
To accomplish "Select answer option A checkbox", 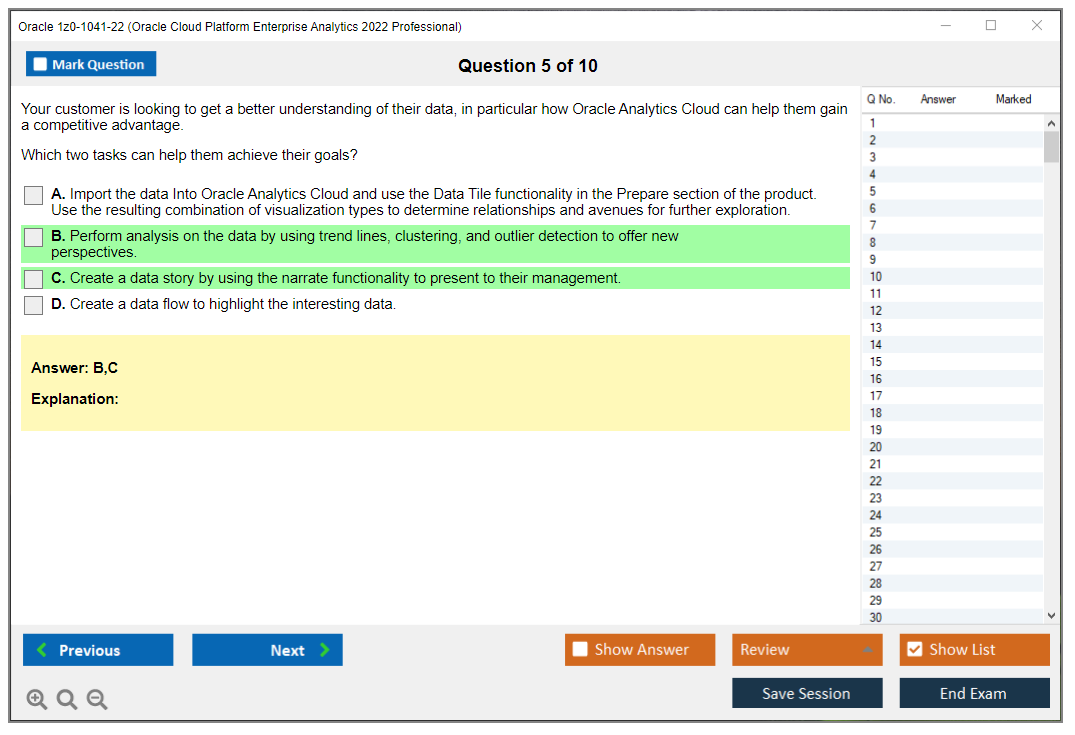I will coord(34,196).
